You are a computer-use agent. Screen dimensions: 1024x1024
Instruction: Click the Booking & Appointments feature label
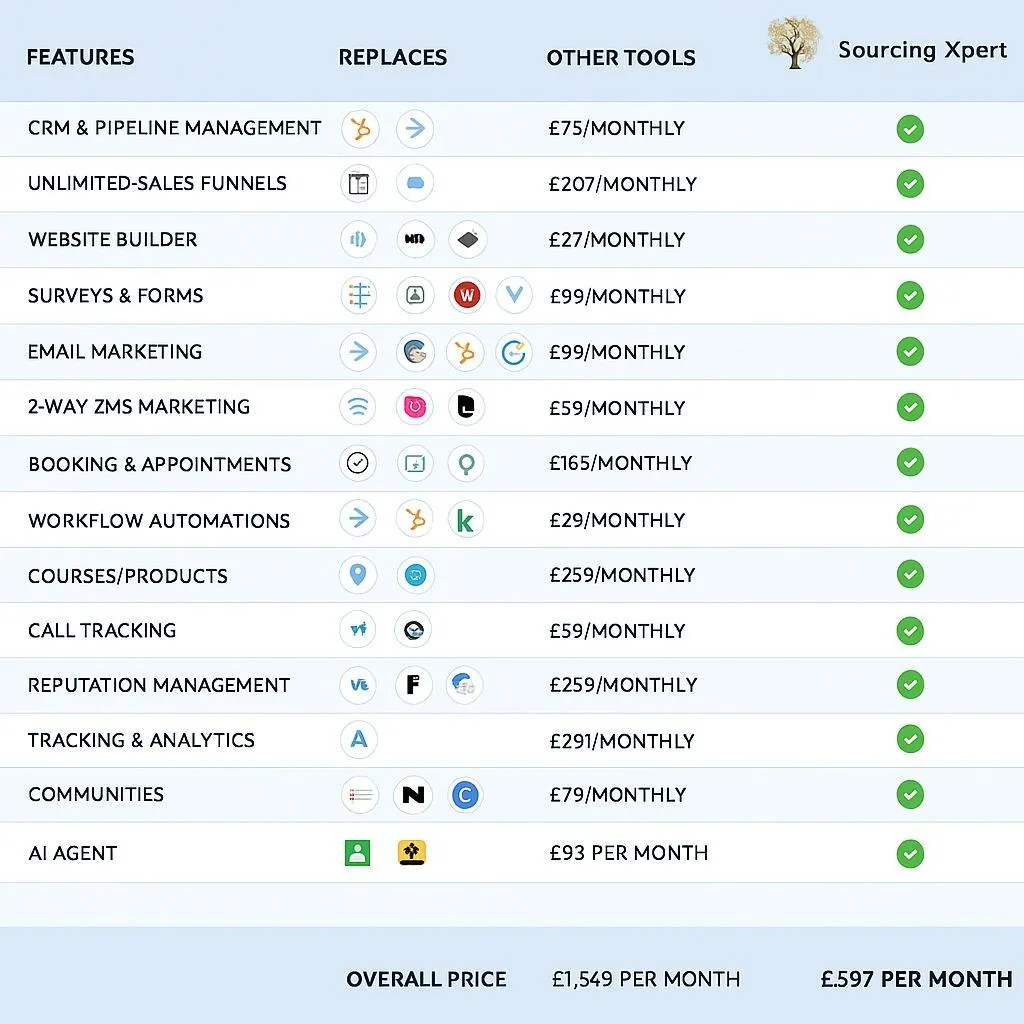(160, 464)
